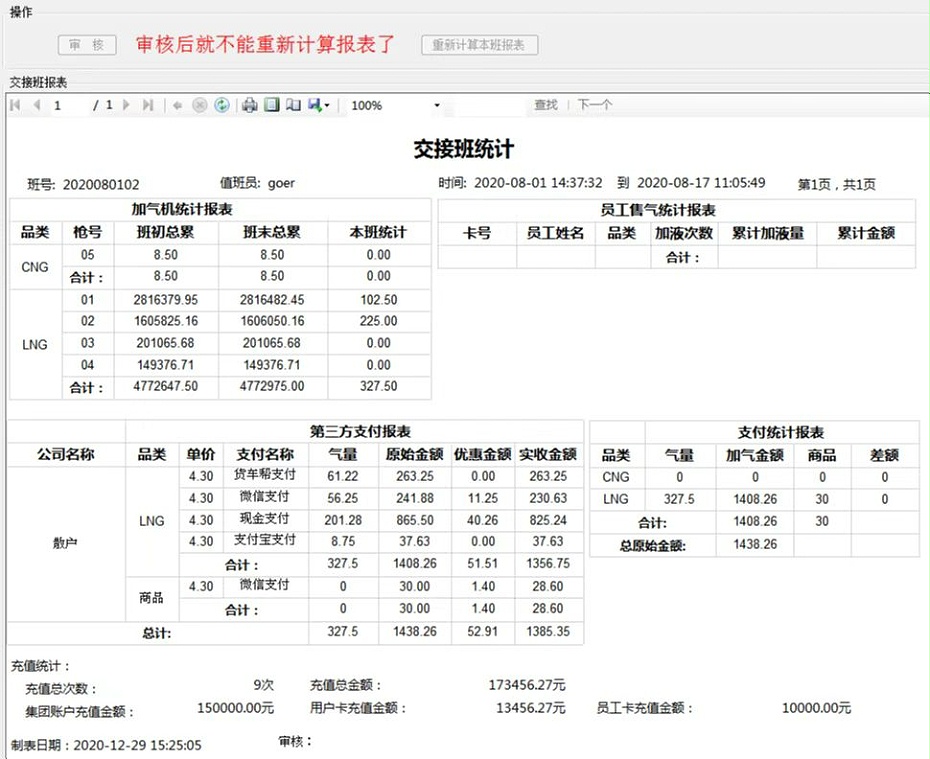930x759 pixels.
Task: Click the 审核 button
Action: 86,45
